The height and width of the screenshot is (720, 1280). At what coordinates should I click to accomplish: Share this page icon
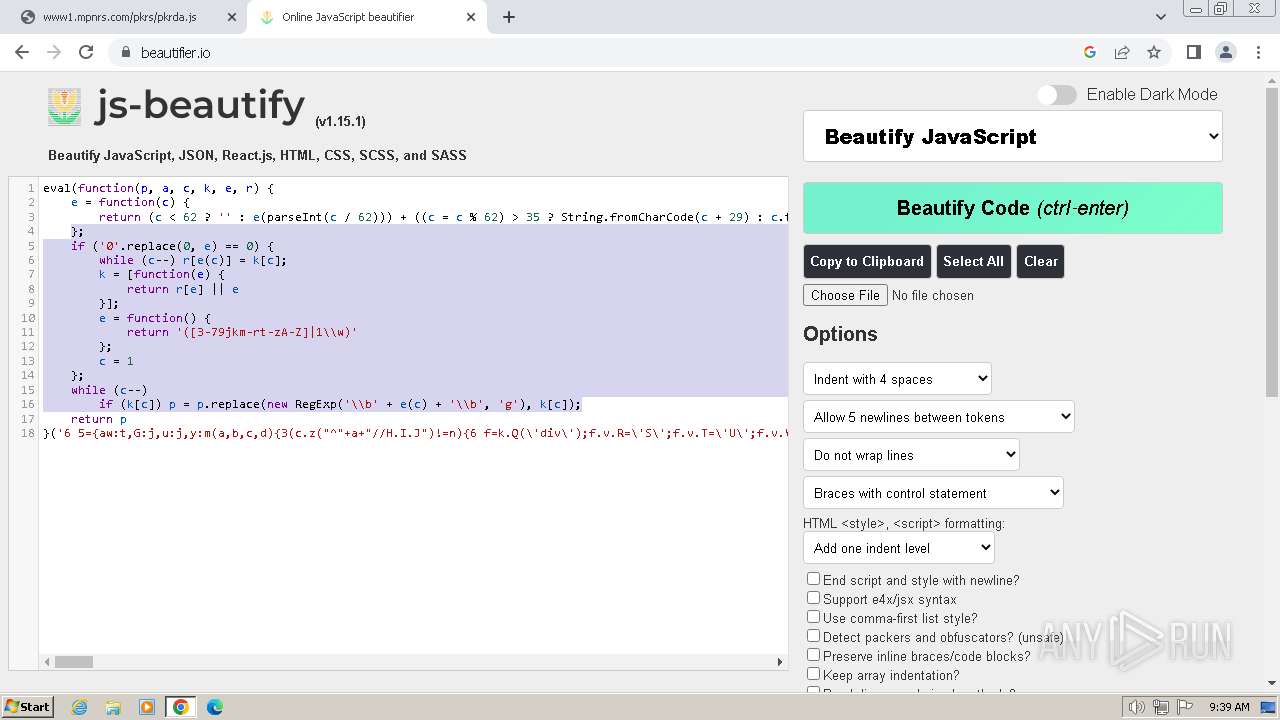[1122, 52]
